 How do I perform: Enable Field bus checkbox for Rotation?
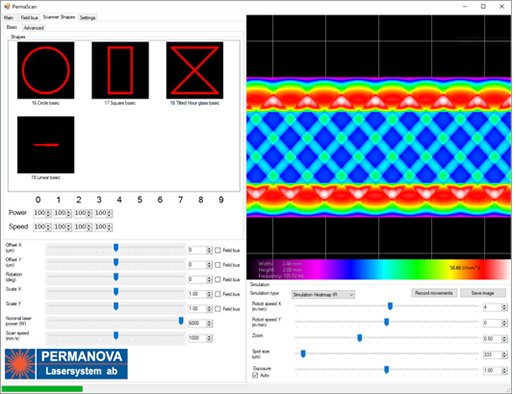tap(218, 279)
